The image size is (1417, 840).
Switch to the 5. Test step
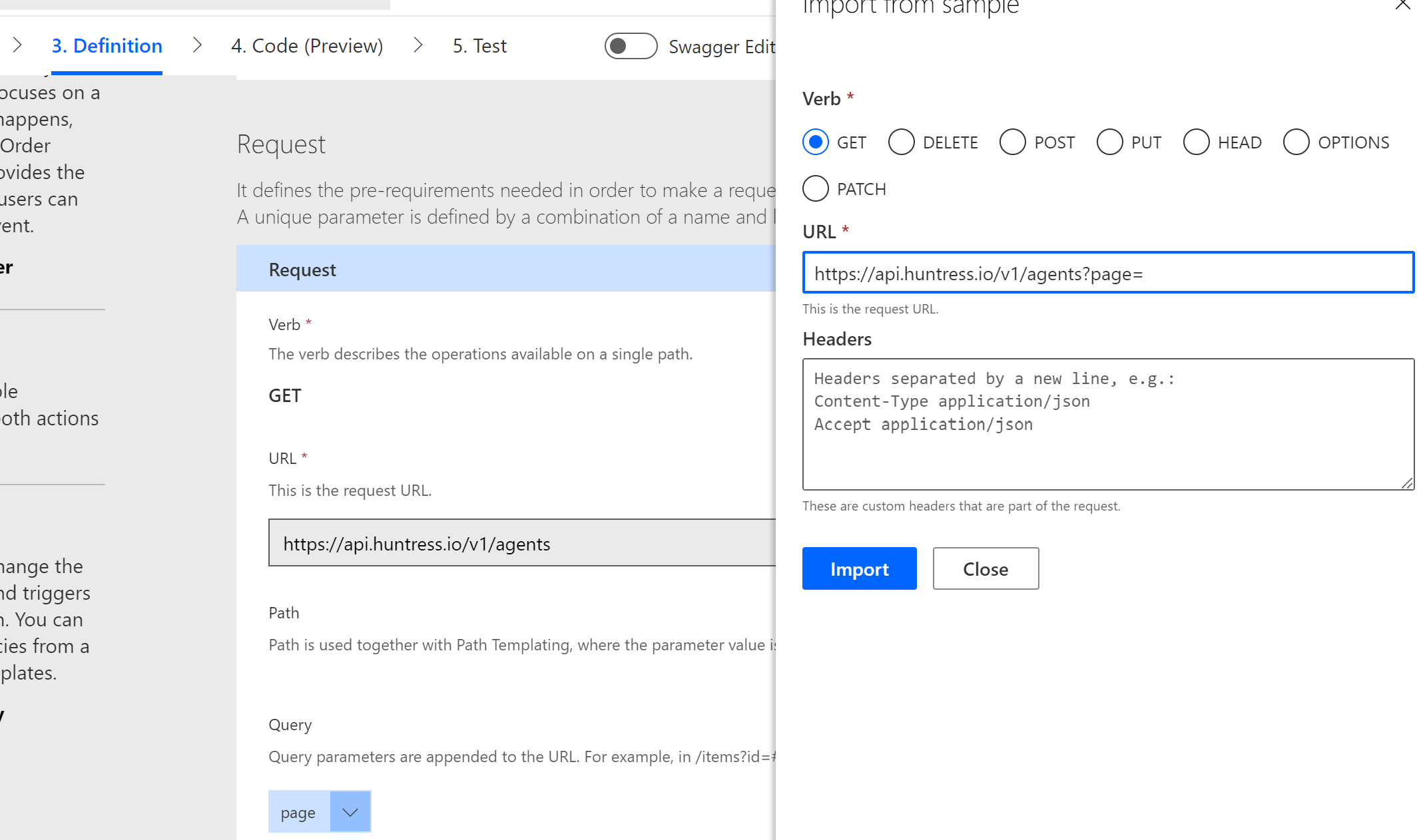[479, 46]
